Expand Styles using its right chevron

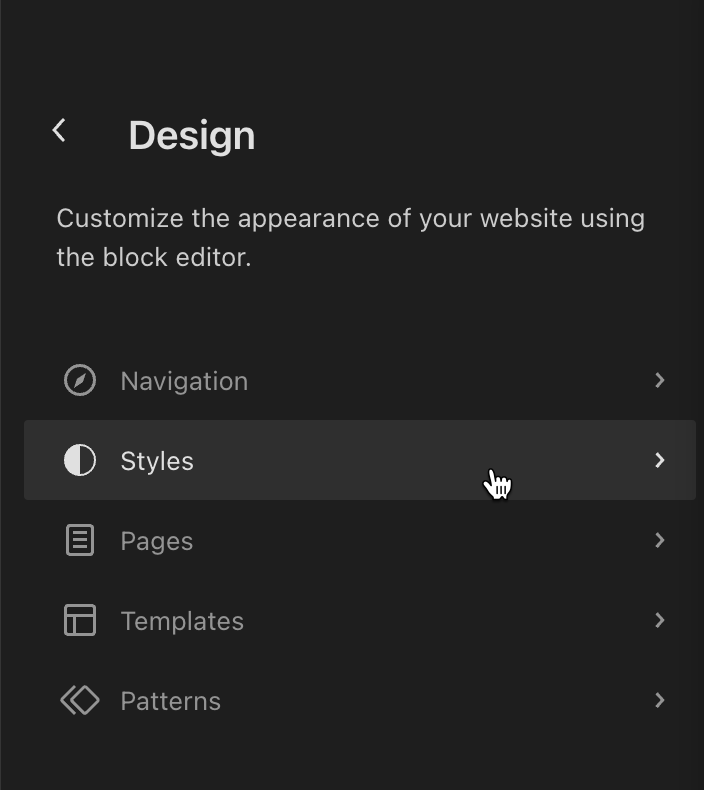click(659, 460)
